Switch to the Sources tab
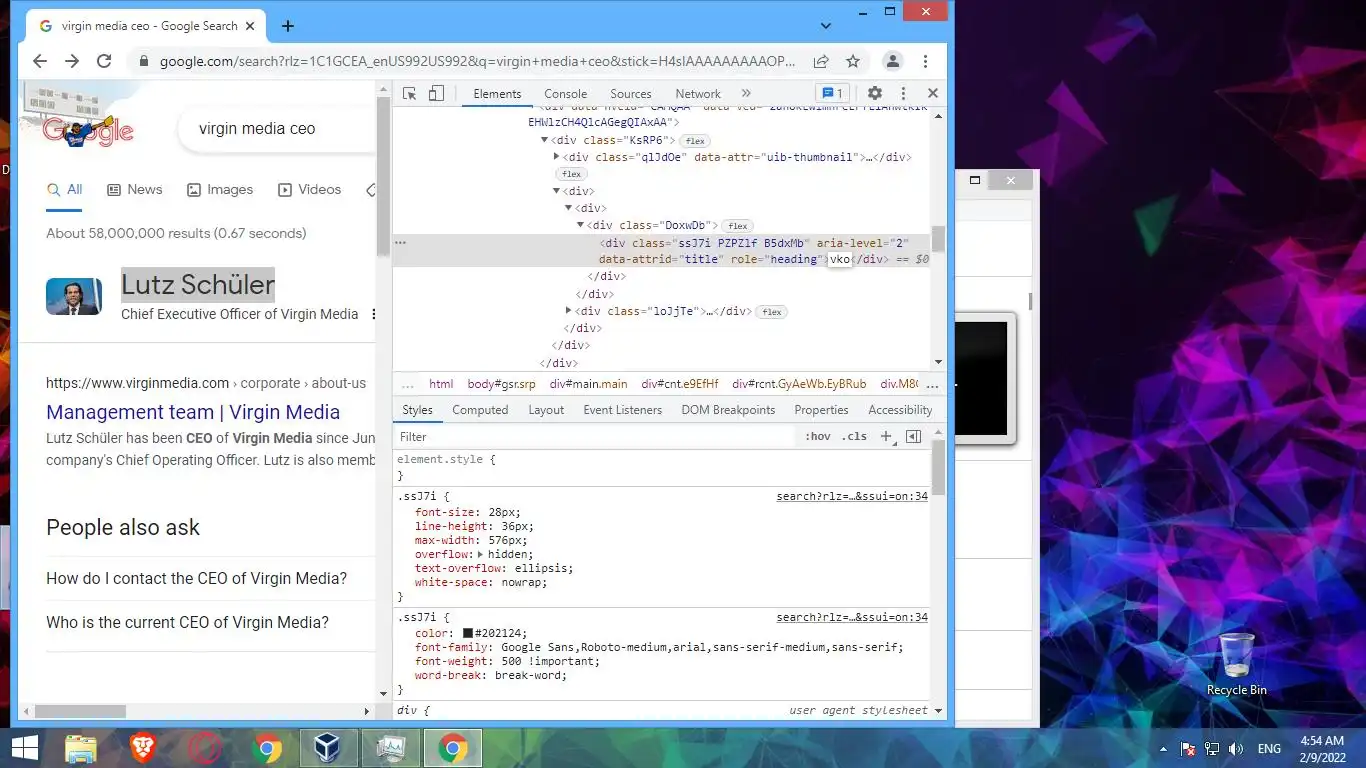The width and height of the screenshot is (1366, 768). coord(631,93)
